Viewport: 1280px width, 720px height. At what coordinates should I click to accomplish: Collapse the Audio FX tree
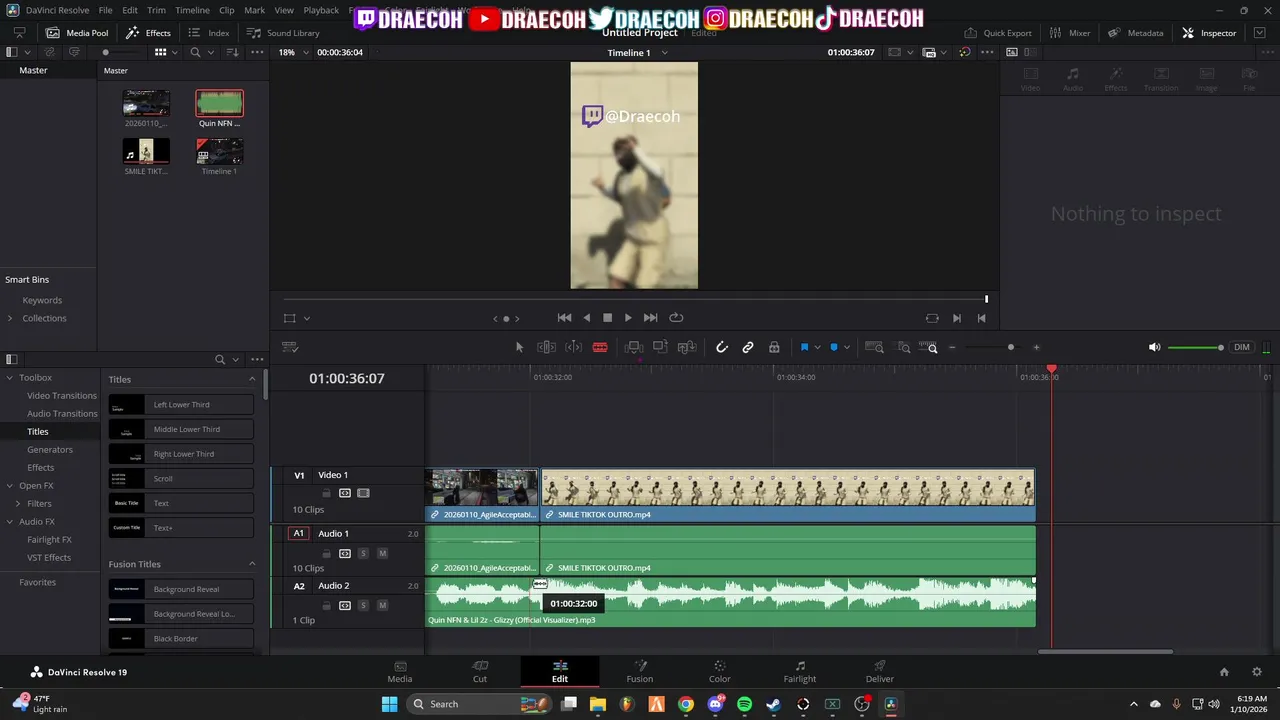(10, 522)
